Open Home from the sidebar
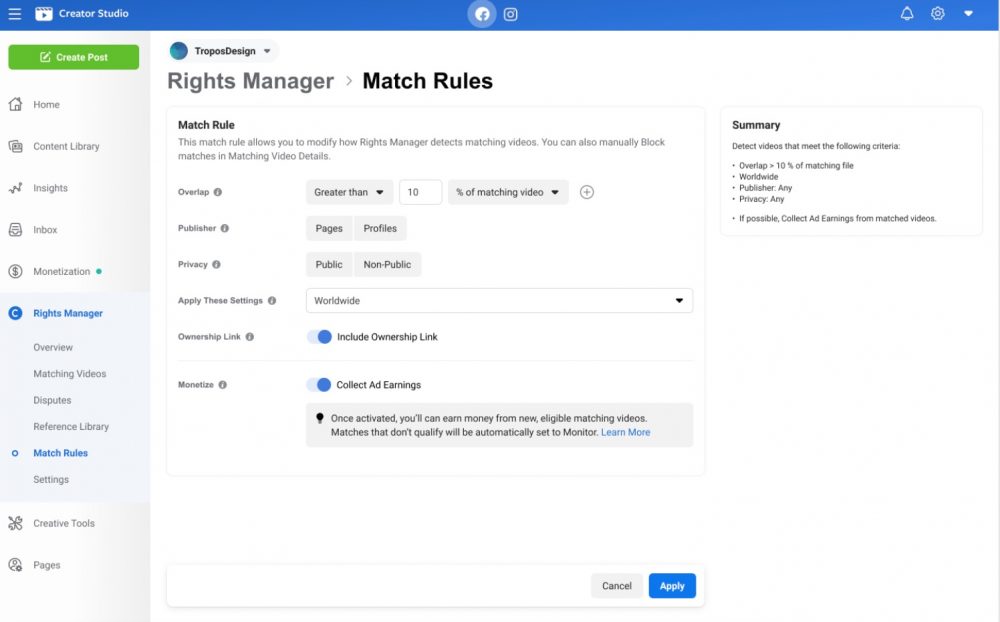Viewport: 1000px width, 622px height. coord(45,104)
